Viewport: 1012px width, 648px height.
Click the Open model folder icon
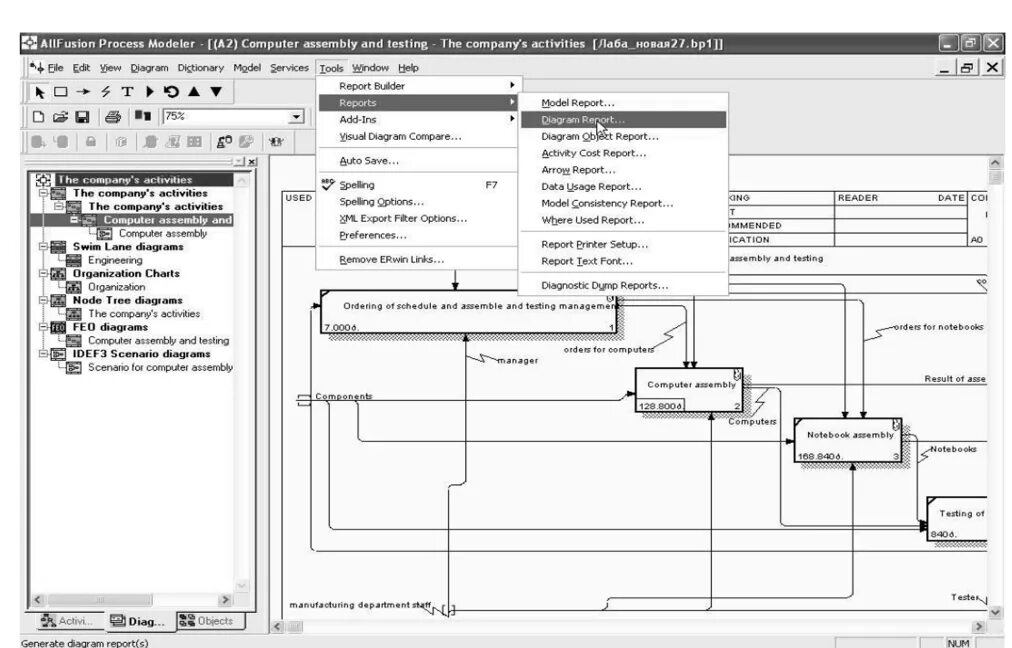pos(60,117)
